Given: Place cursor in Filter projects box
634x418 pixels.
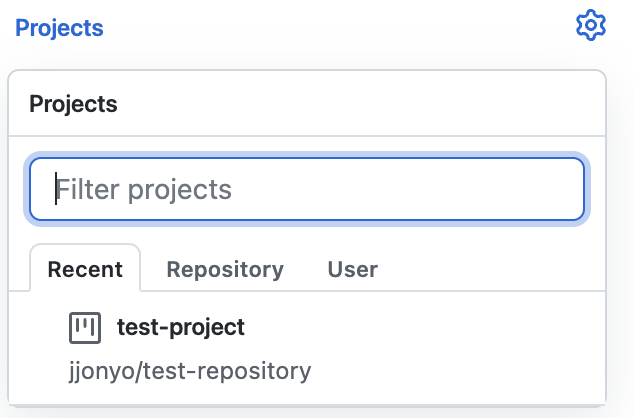Looking at the screenshot, I should point(306,189).
